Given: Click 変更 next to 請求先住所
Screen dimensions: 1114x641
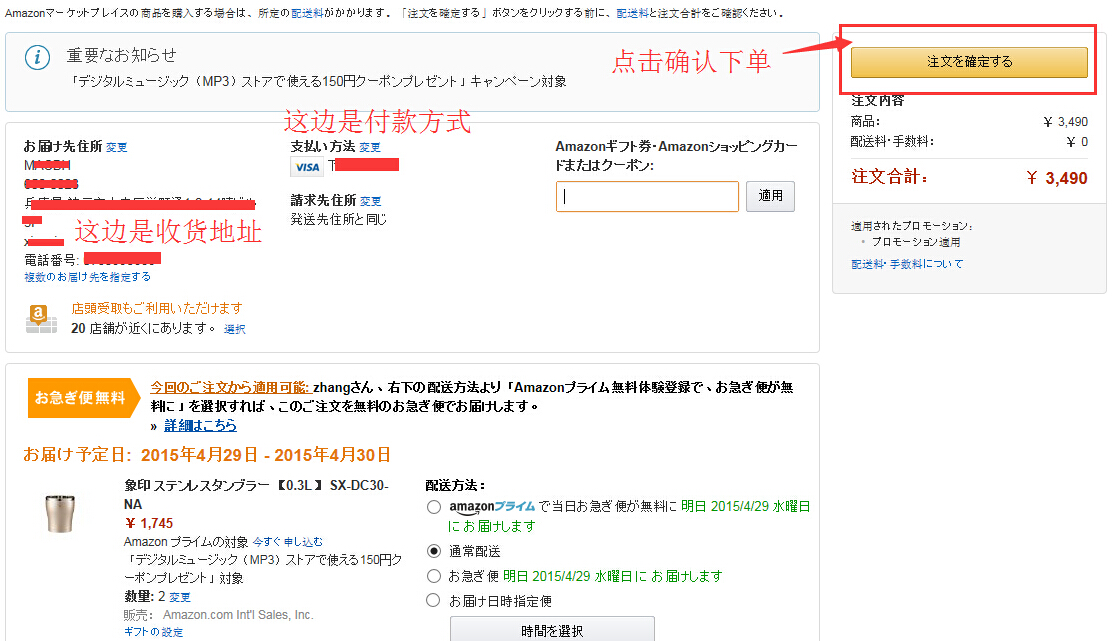Looking at the screenshot, I should (x=370, y=201).
